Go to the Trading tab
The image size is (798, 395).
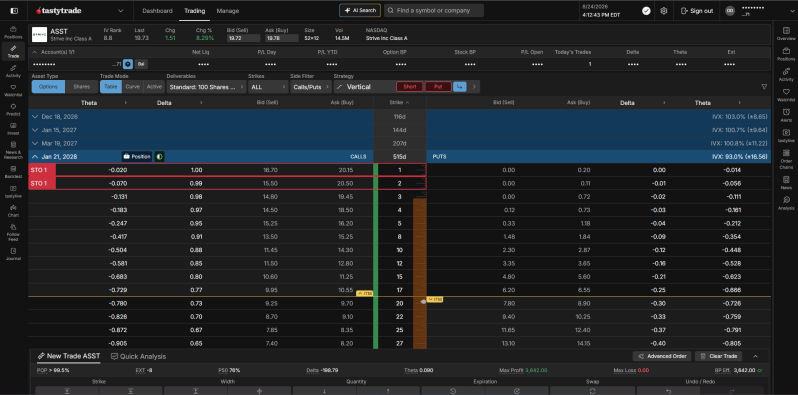(195, 11)
